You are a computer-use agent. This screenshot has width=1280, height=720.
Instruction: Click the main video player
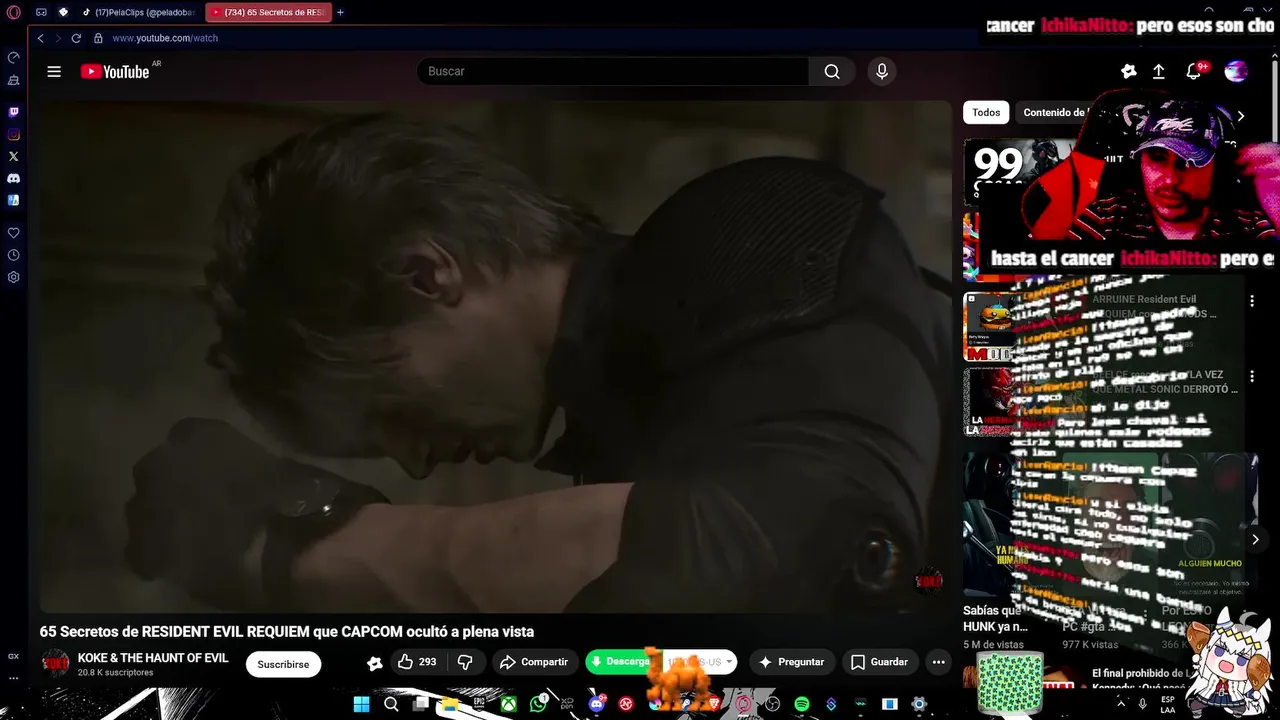click(x=496, y=356)
